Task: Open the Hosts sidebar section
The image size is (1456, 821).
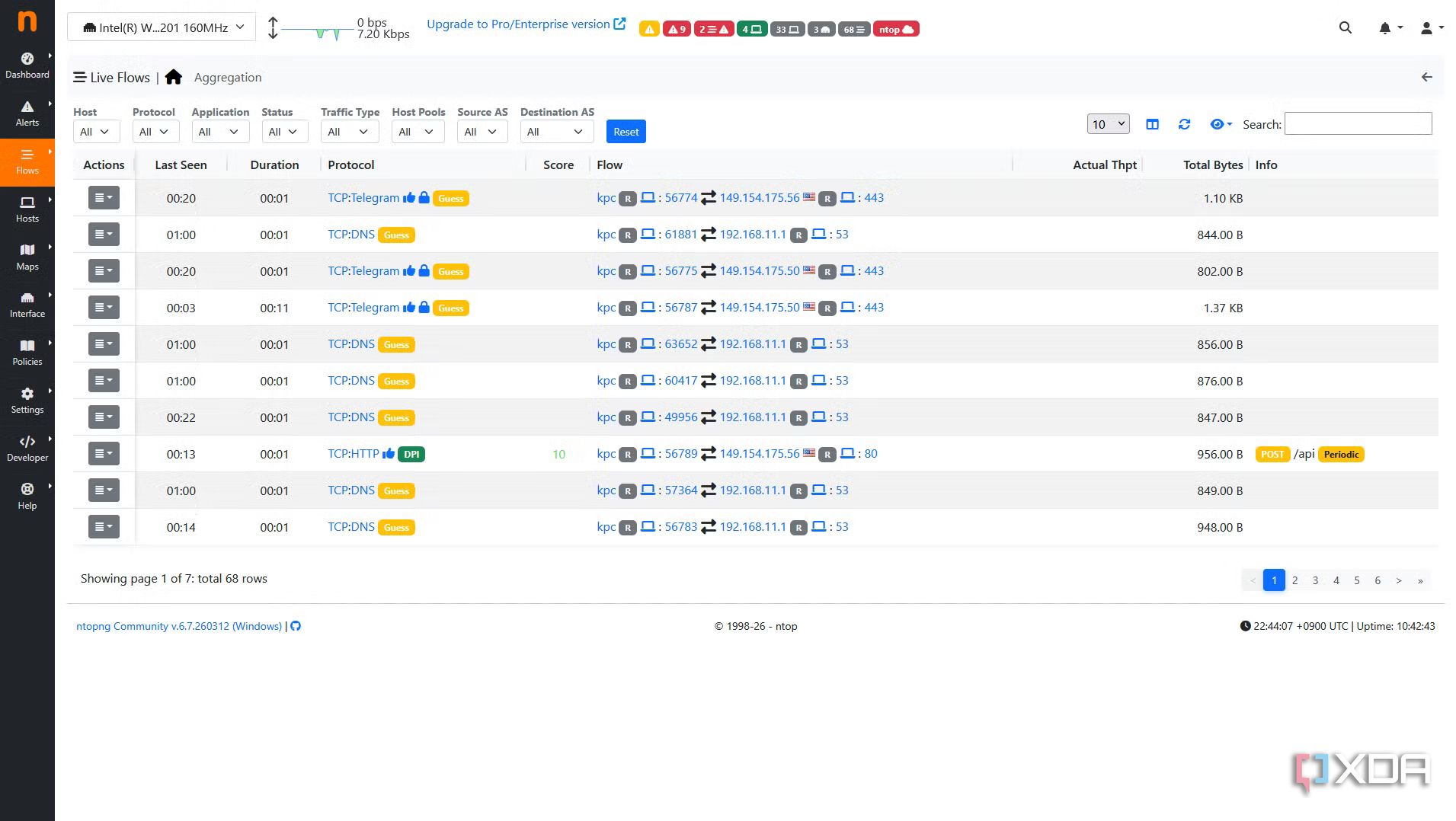Action: pyautogui.click(x=27, y=209)
